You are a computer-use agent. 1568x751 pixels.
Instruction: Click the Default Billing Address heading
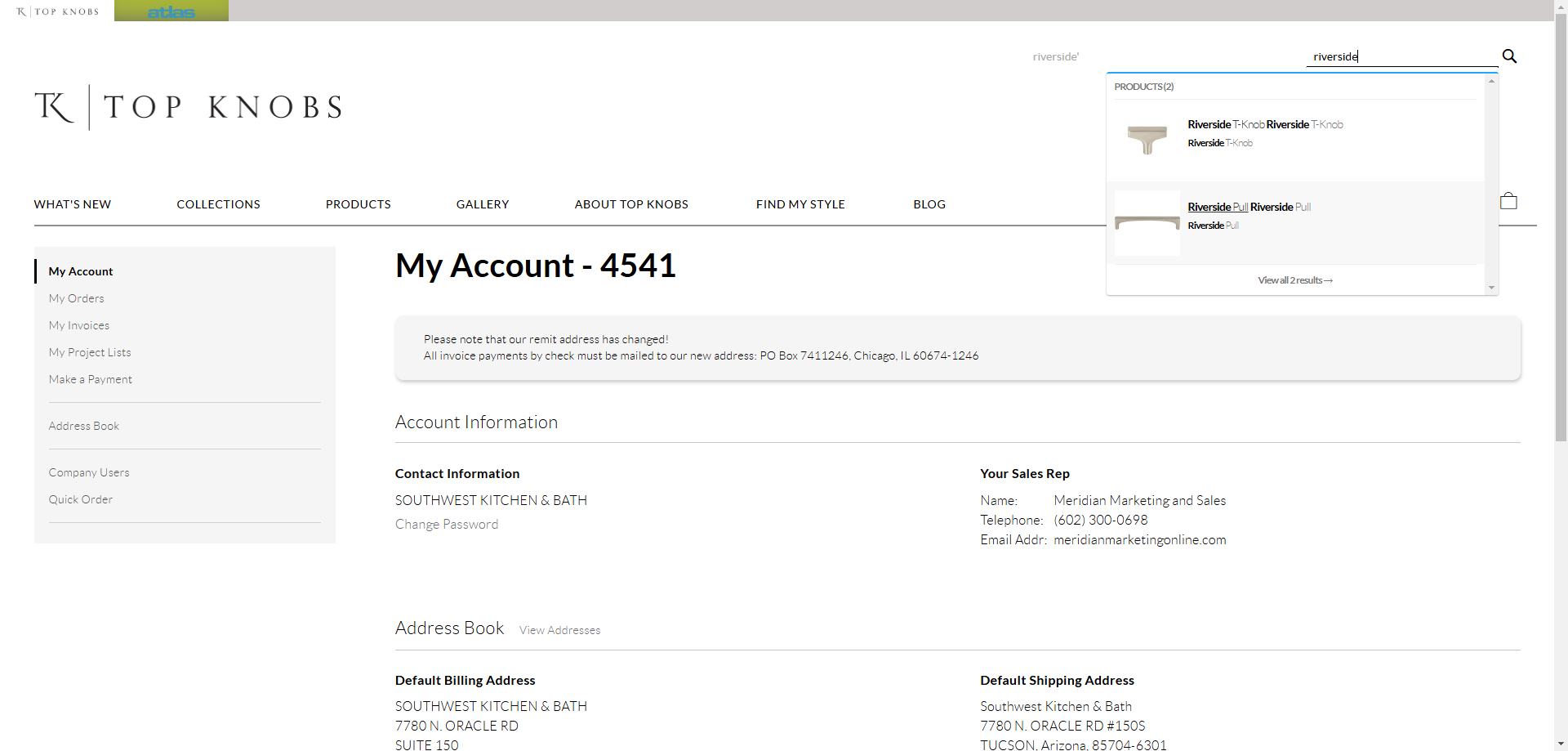pos(465,680)
